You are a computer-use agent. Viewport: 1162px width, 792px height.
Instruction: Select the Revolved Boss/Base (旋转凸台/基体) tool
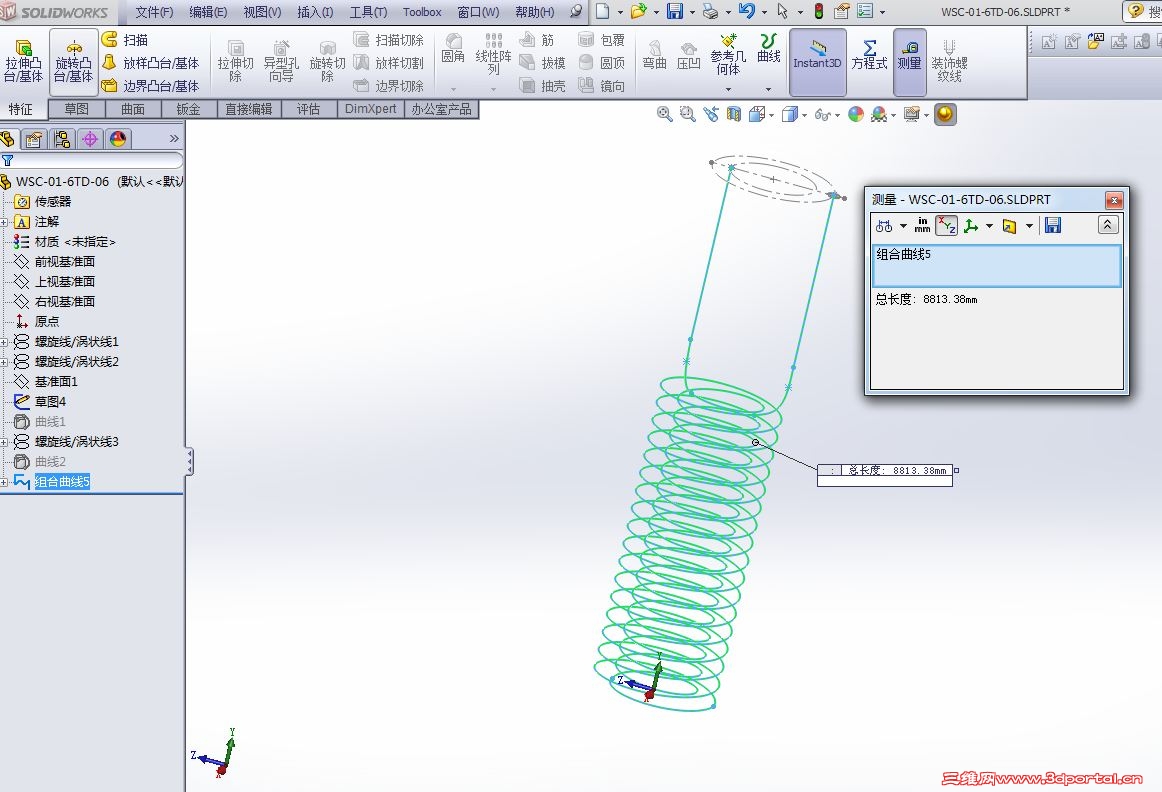[73, 62]
